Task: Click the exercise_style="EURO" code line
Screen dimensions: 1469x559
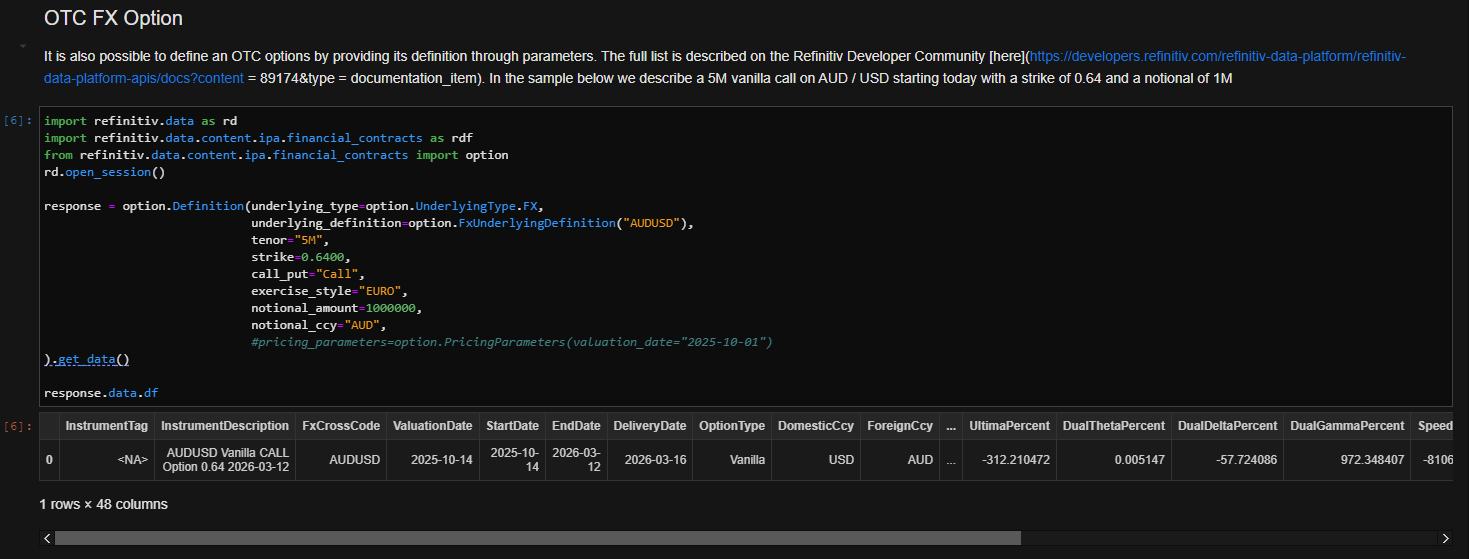Action: point(329,291)
